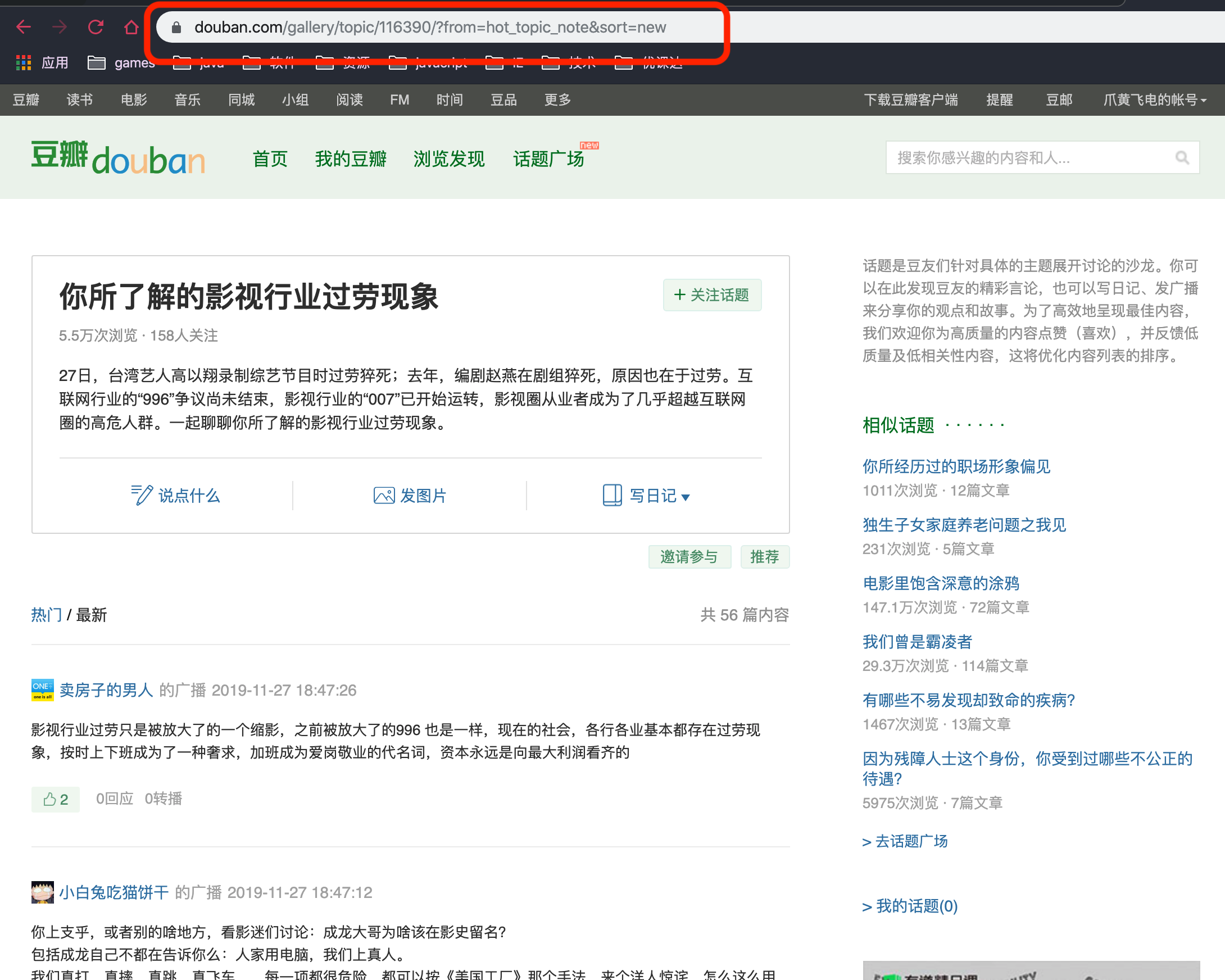Open FM in top navigation
This screenshot has width=1225, height=980.
tap(400, 100)
